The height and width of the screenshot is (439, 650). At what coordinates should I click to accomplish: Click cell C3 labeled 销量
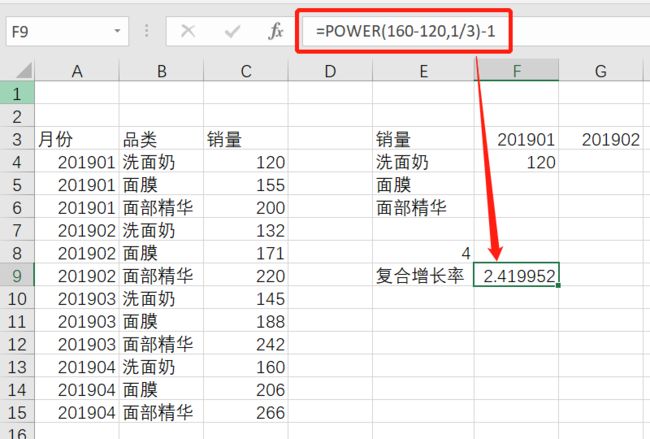(x=246, y=138)
